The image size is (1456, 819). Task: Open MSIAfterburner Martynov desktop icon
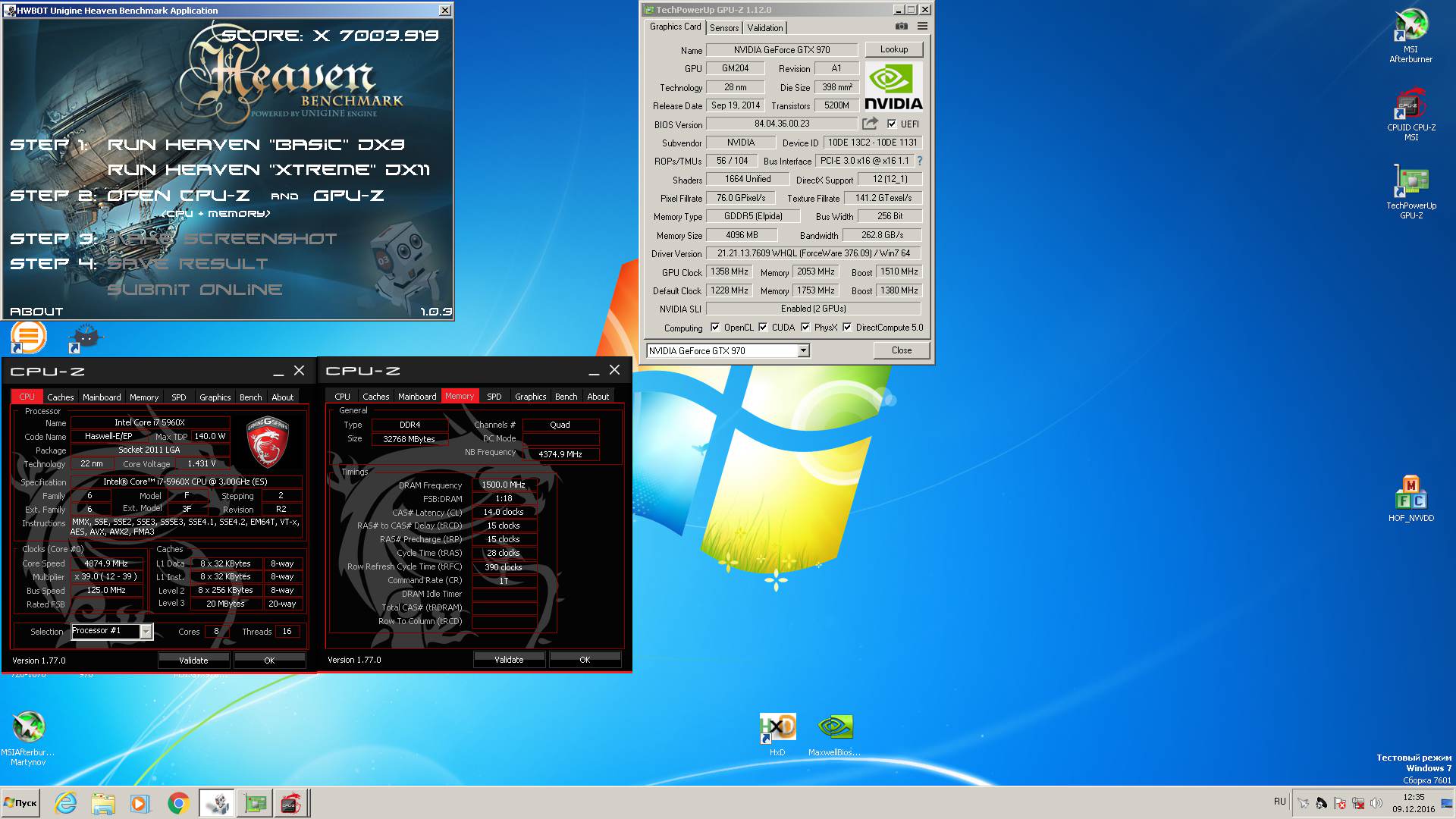28,738
